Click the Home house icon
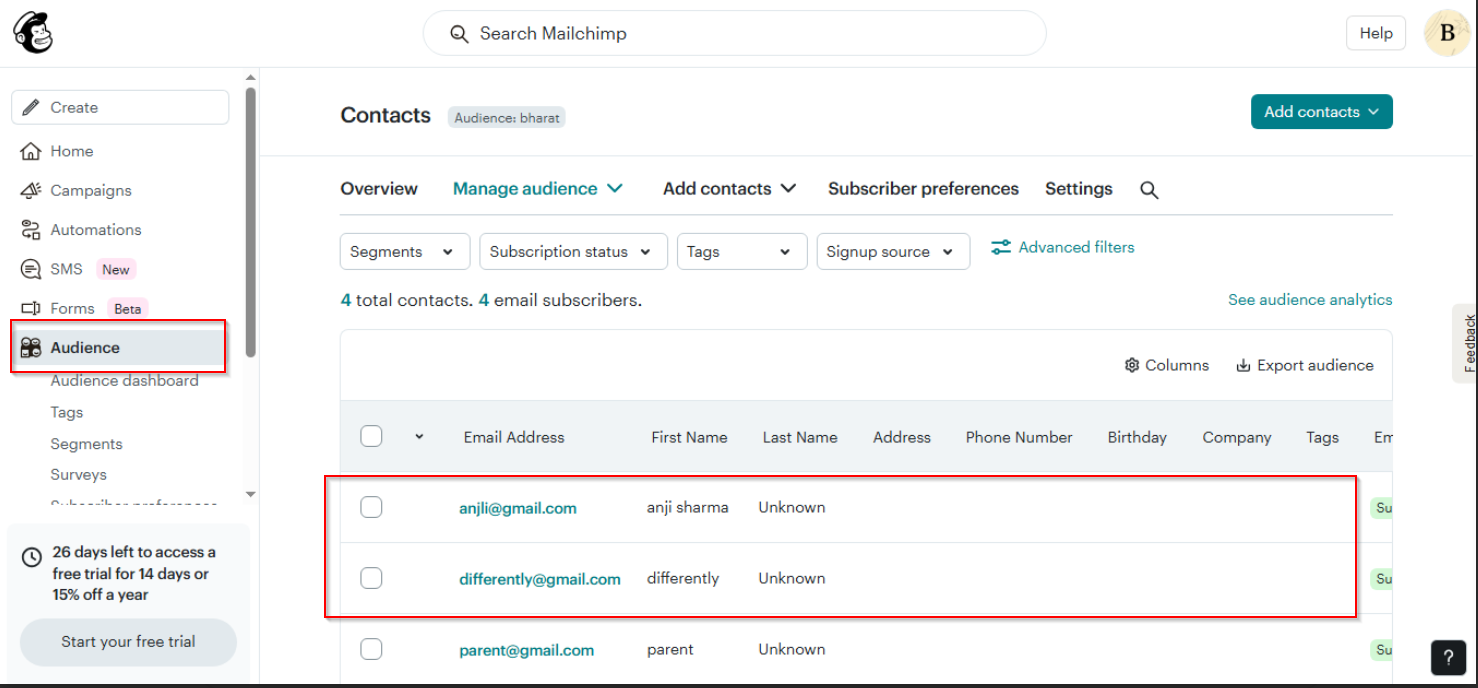The width and height of the screenshot is (1478, 688). point(31,151)
